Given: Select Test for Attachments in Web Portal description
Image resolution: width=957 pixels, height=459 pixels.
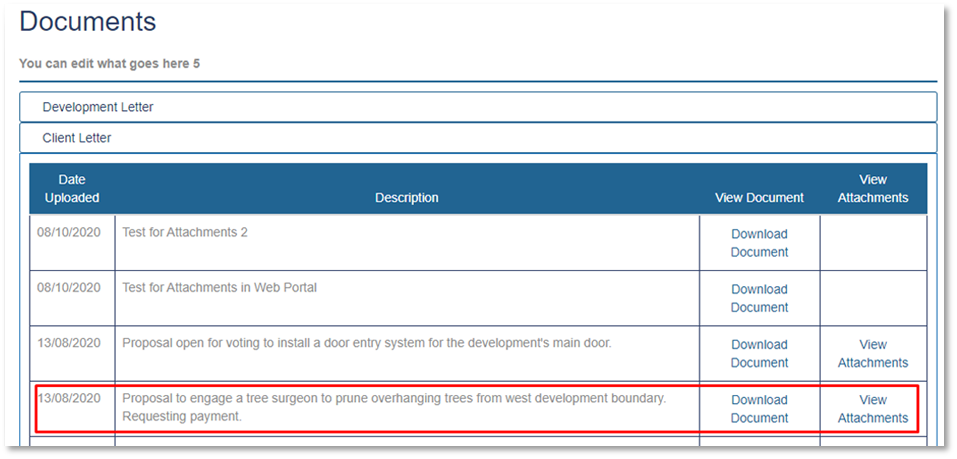Looking at the screenshot, I should tap(219, 288).
